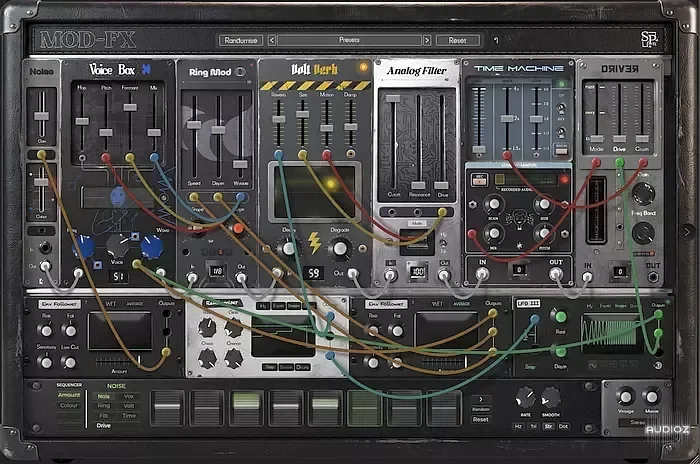Click the Voice Box blue Mix jack
This screenshot has width=700, height=464.
coord(154,157)
